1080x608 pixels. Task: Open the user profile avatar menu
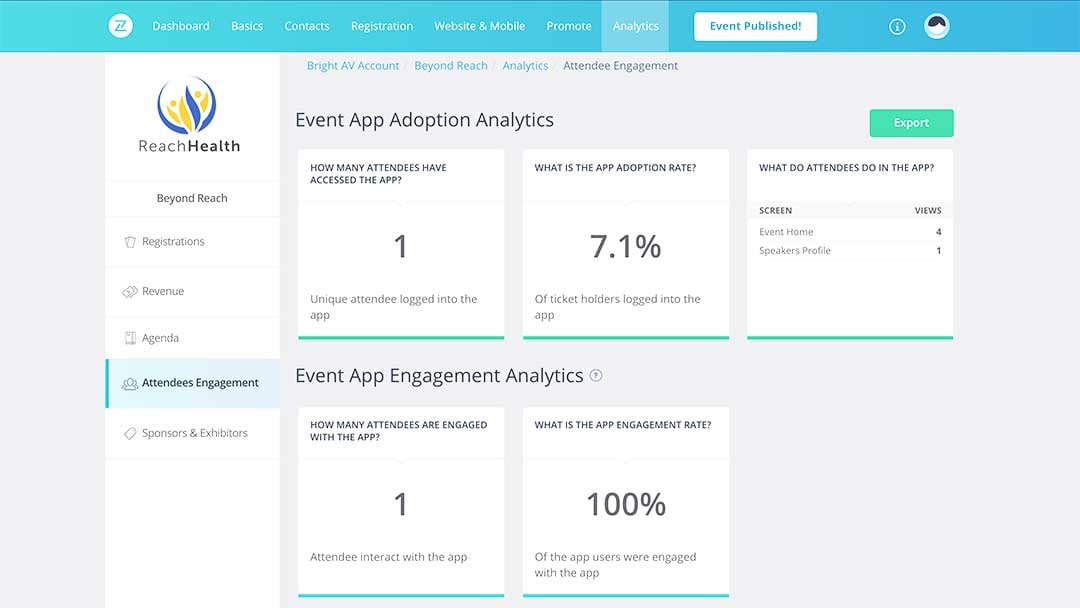937,25
